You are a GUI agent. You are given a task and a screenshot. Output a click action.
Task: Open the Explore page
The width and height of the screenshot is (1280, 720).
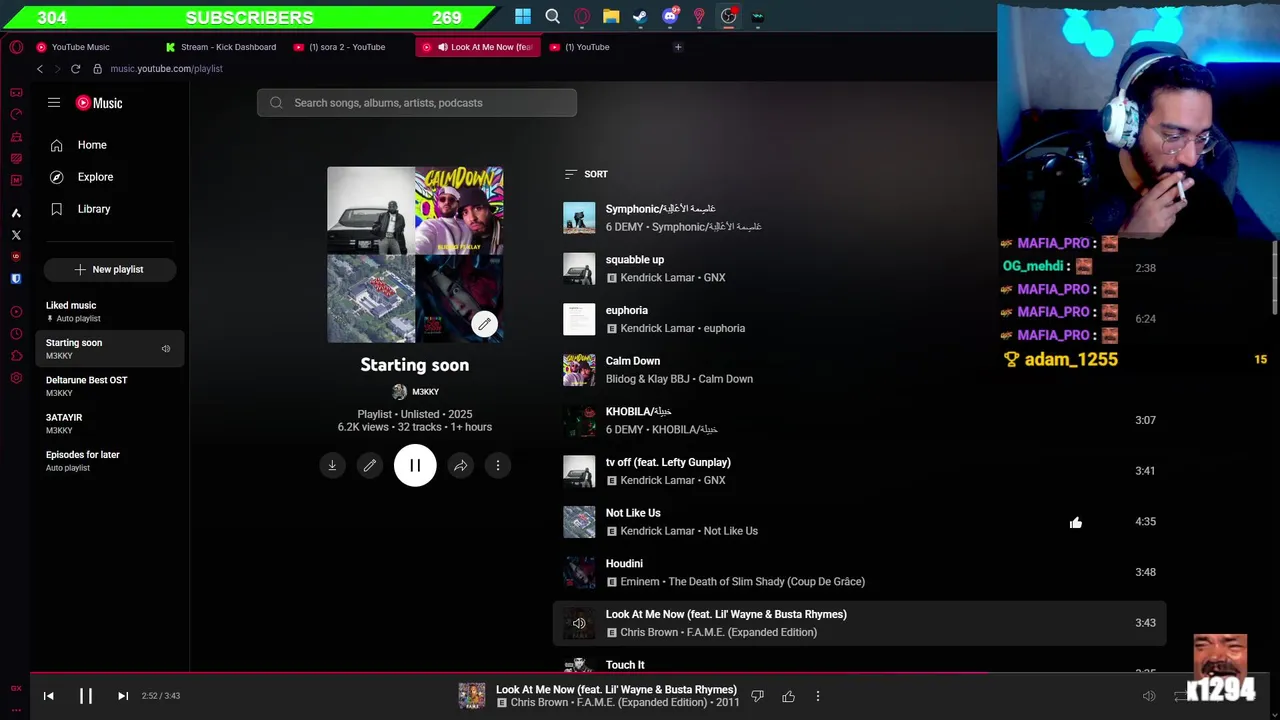tap(95, 177)
